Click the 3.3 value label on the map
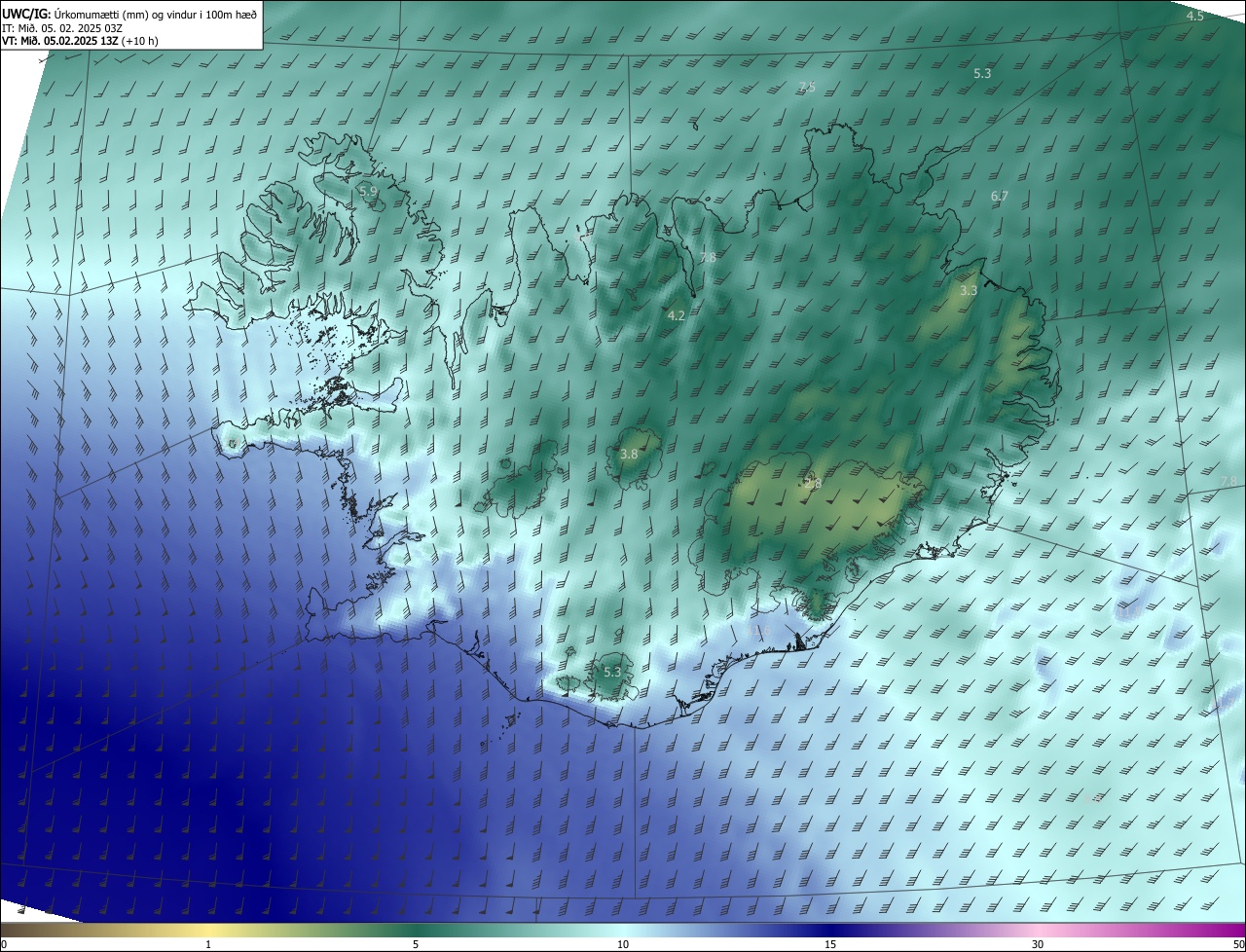The height and width of the screenshot is (952, 1246). point(969,290)
